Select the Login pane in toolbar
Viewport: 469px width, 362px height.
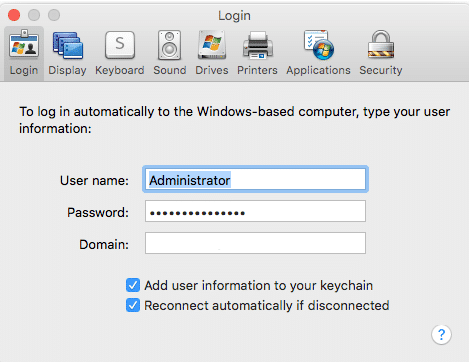(x=24, y=53)
